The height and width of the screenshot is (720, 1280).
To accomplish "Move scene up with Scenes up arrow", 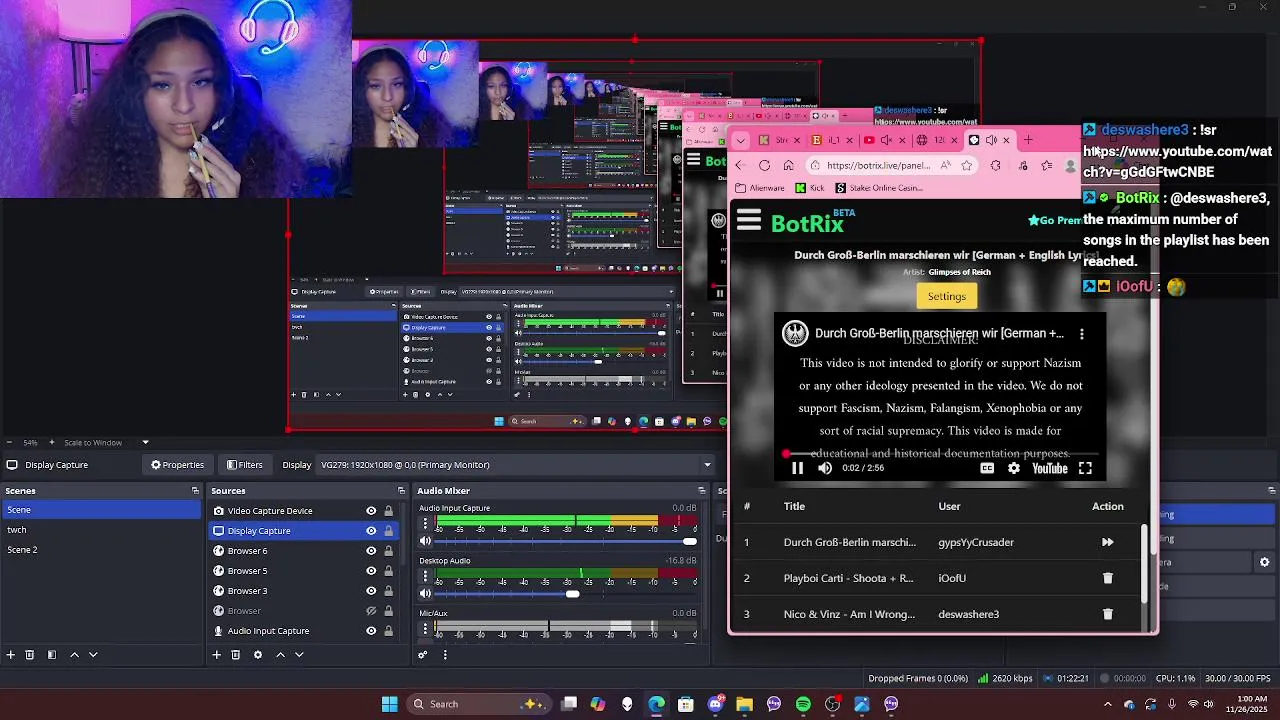I will tap(74, 655).
